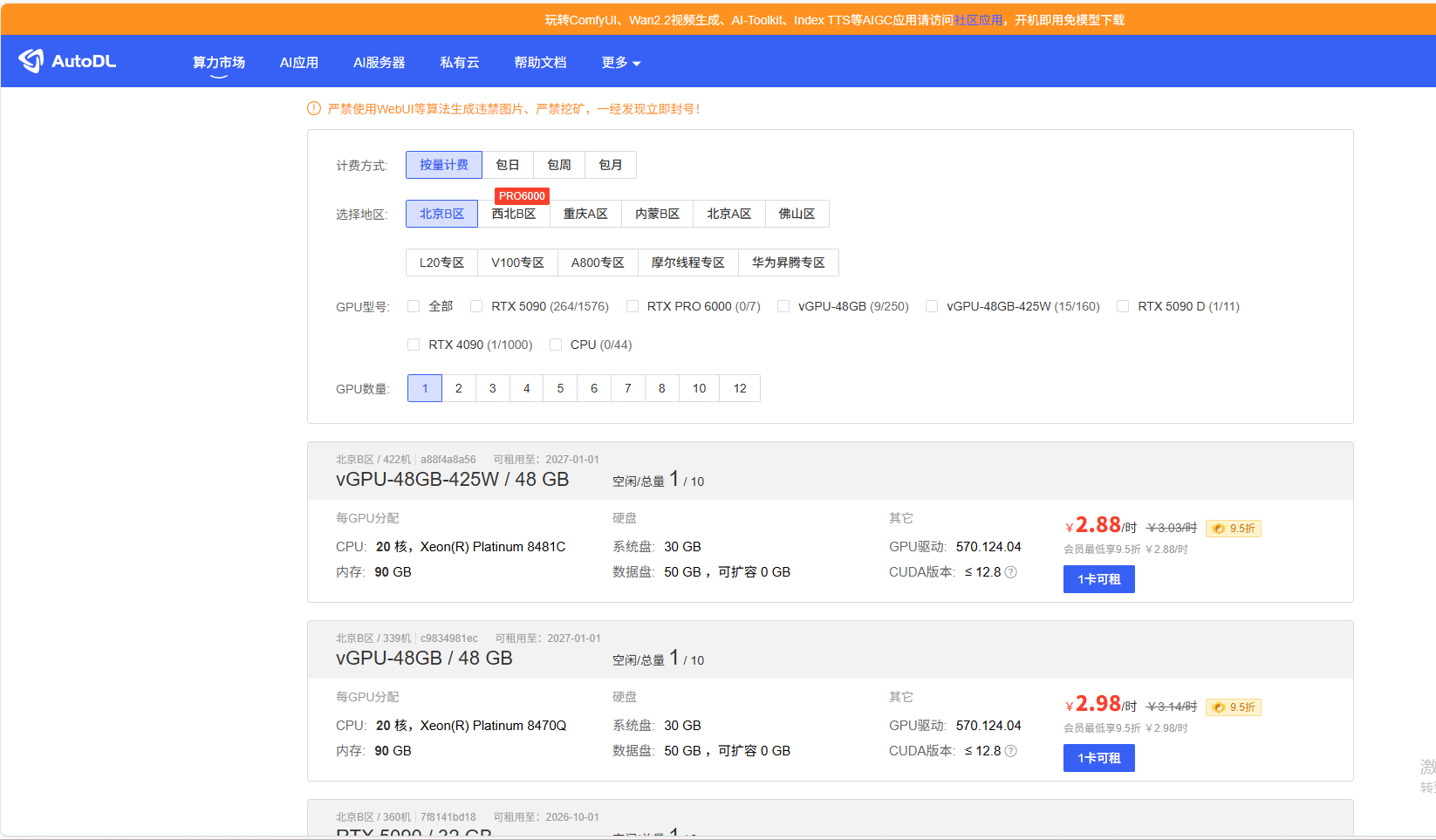Click CUDA version help icon for vGPU-48GB
Image resolution: width=1436 pixels, height=840 pixels.
click(x=1011, y=751)
